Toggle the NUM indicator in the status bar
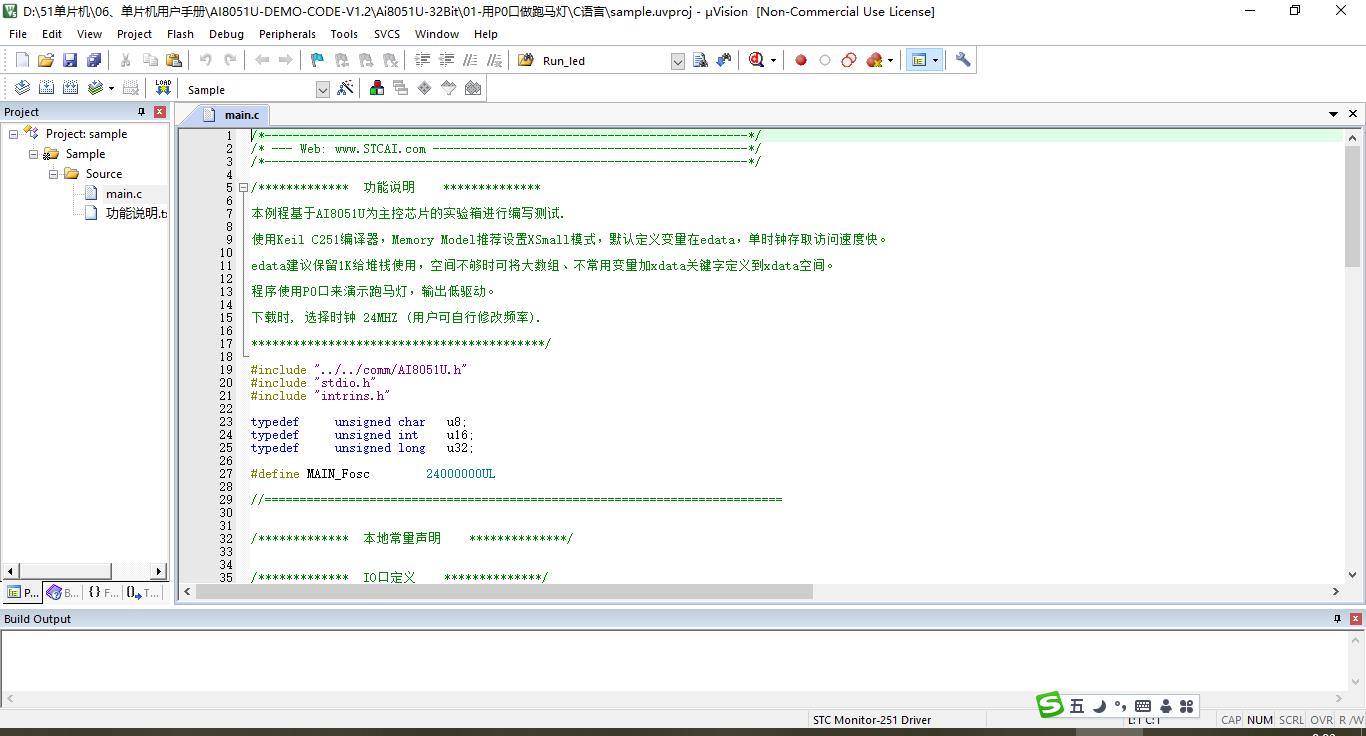The image size is (1366, 736). coord(1260,720)
